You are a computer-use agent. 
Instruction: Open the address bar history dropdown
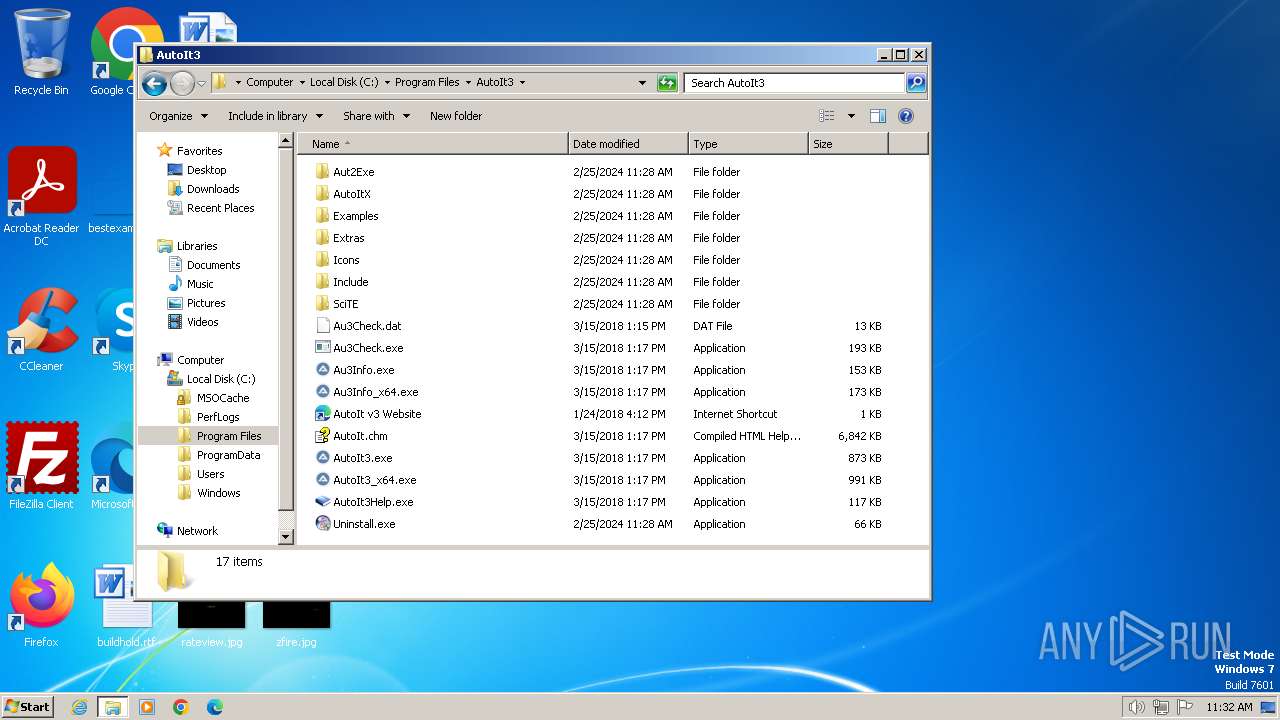642,83
